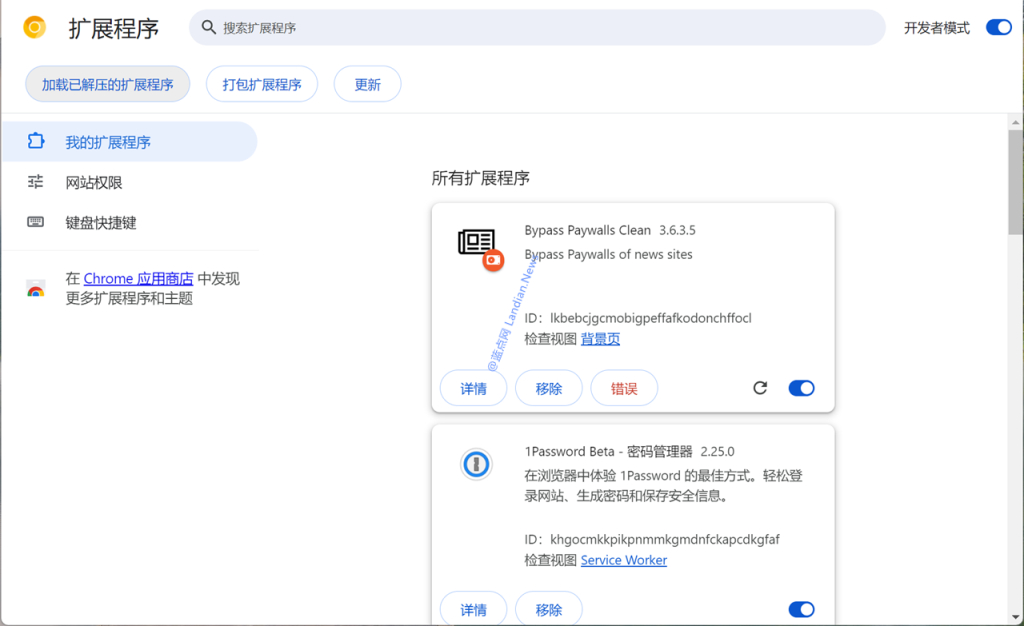This screenshot has width=1024, height=626.
Task: Open 详情 for 1Password Beta
Action: (x=473, y=609)
